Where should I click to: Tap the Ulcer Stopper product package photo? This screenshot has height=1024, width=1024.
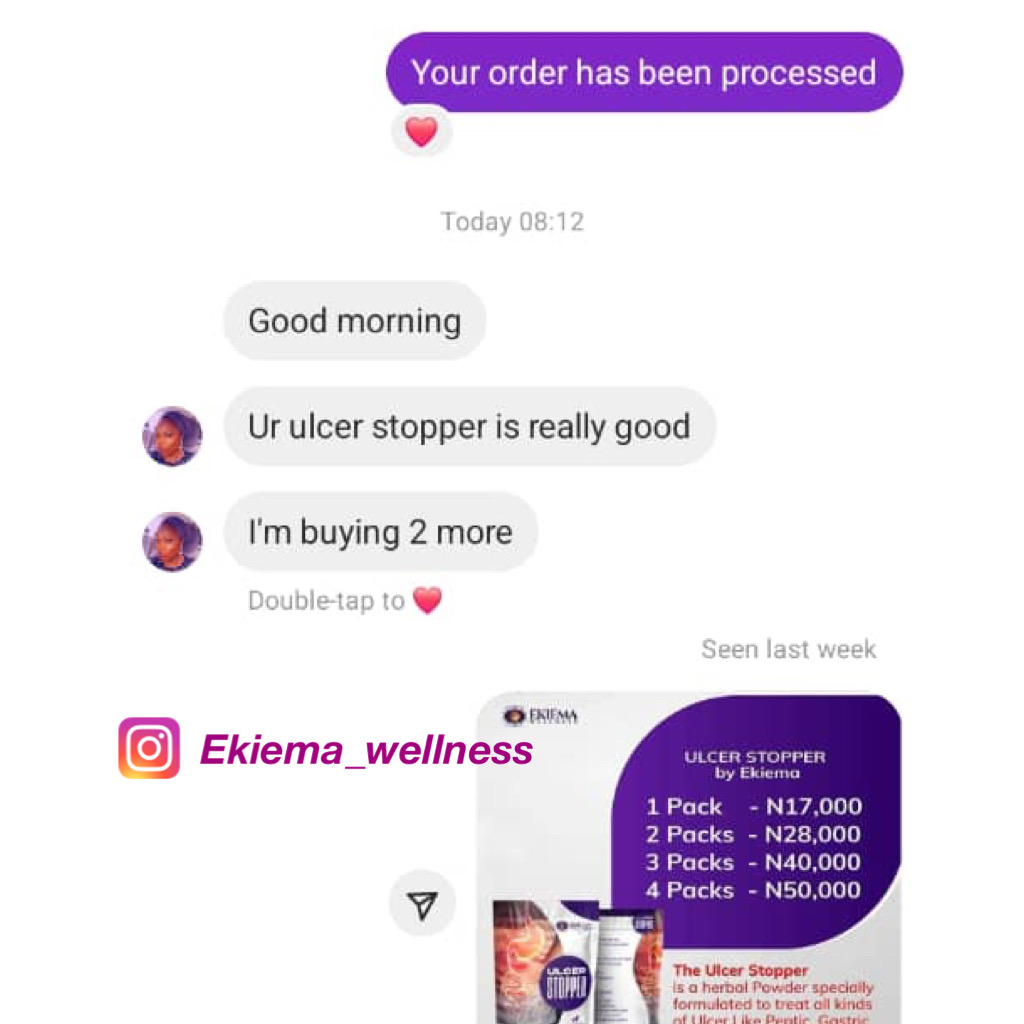577,961
